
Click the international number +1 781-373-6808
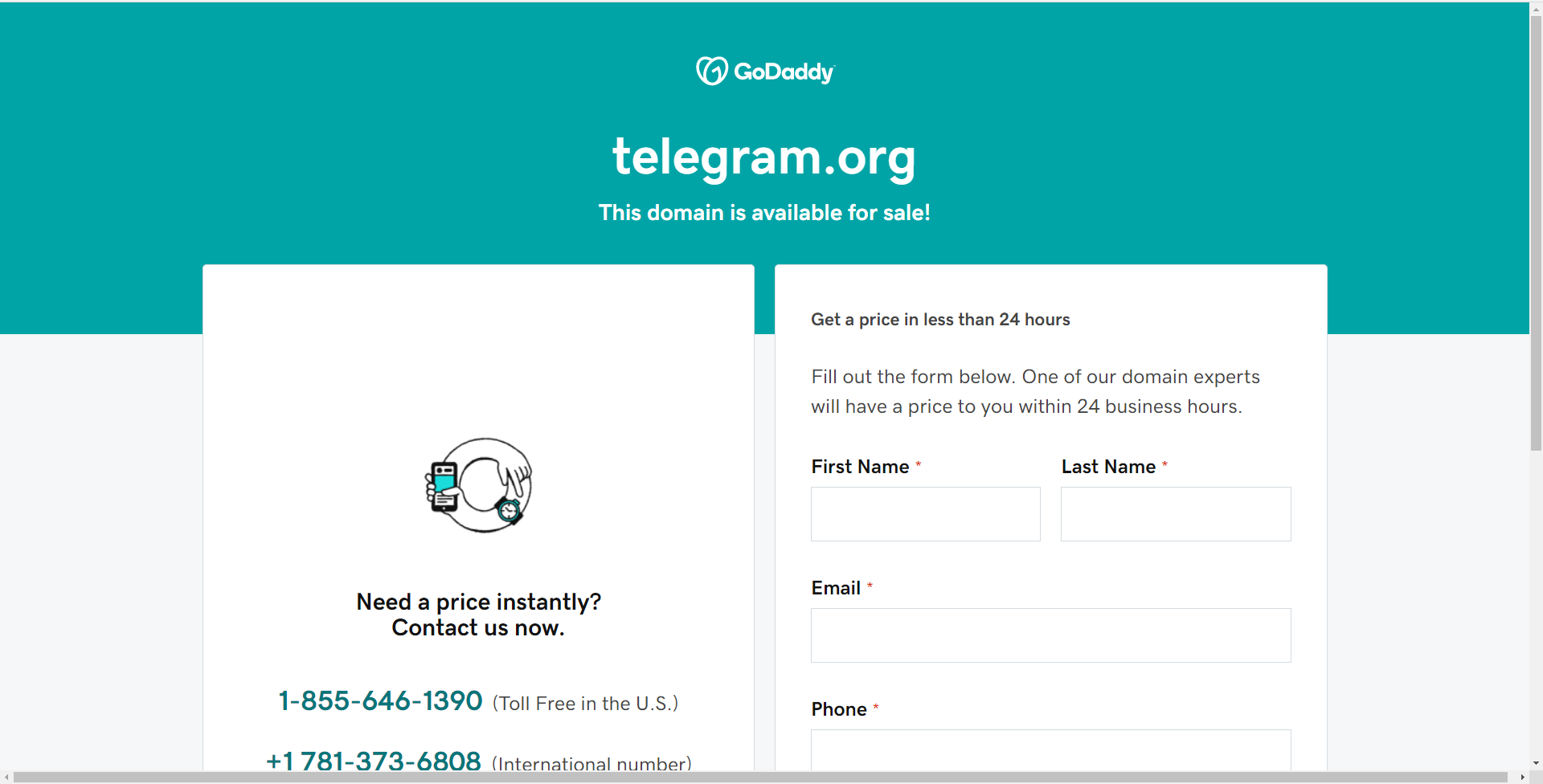click(374, 760)
